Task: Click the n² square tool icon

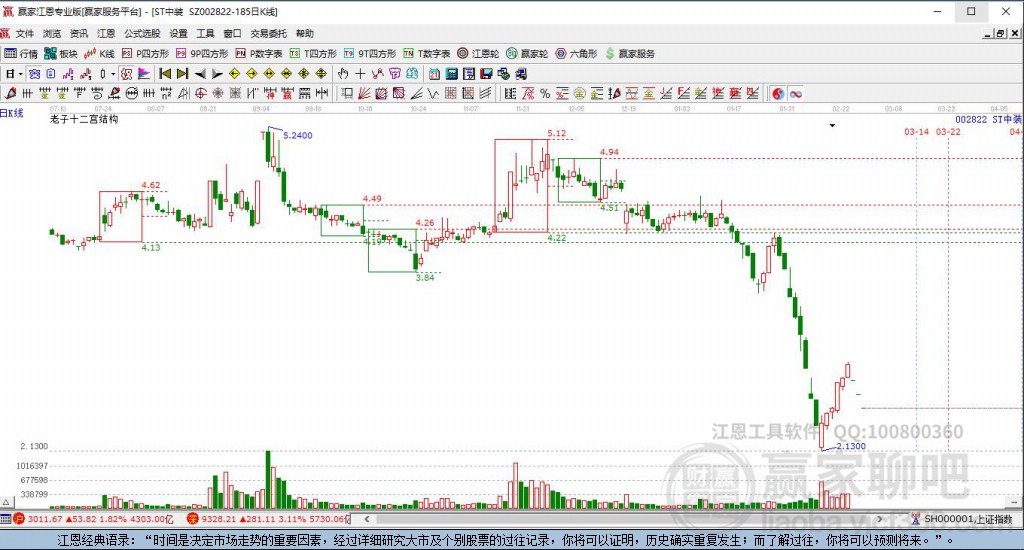Action: (x=166, y=93)
